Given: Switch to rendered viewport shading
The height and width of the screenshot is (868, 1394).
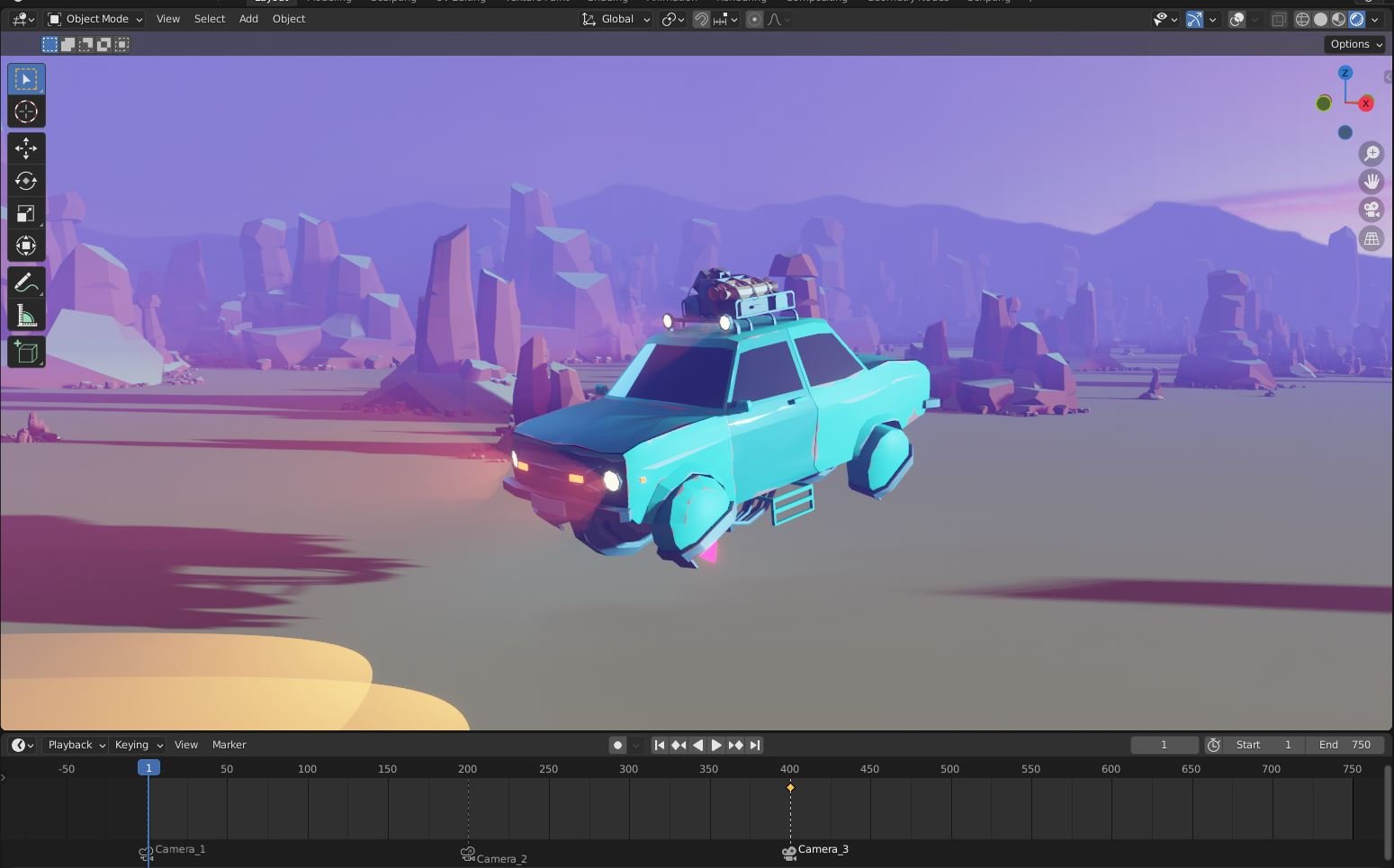Looking at the screenshot, I should coord(1356,19).
